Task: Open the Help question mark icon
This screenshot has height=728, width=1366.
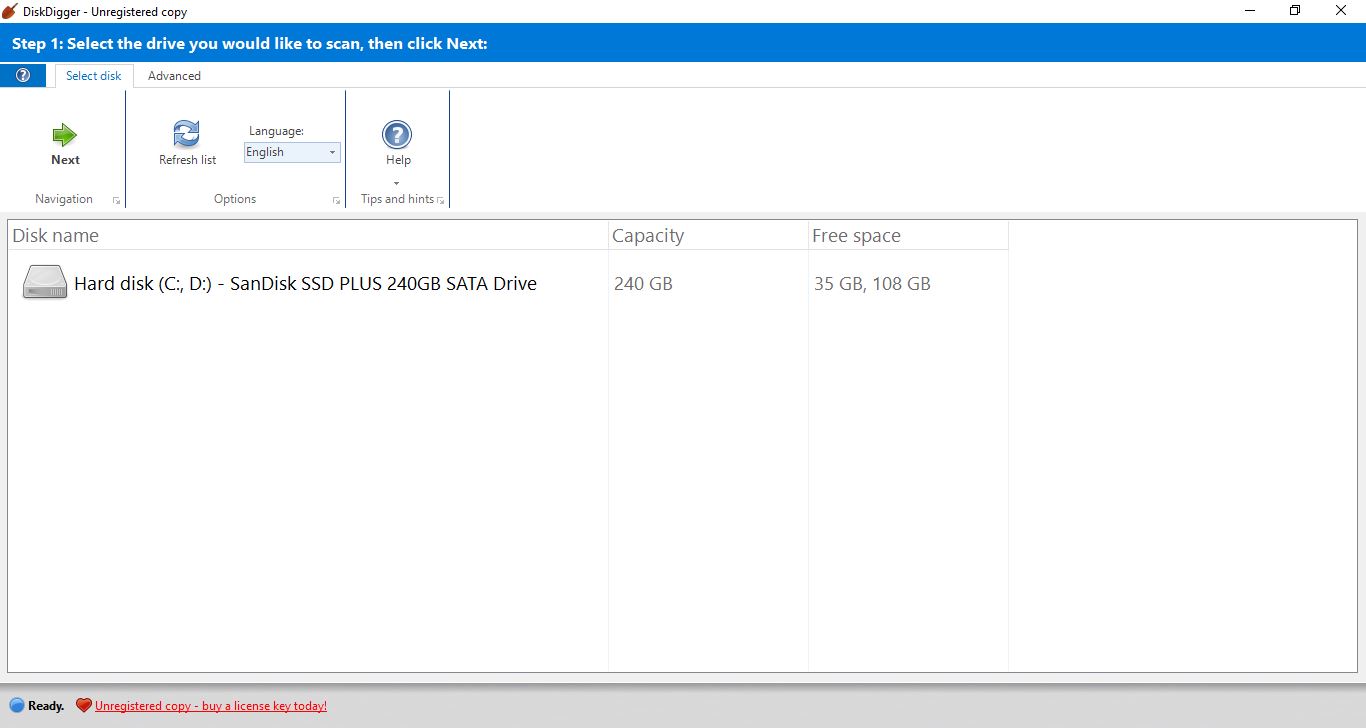Action: [x=397, y=135]
